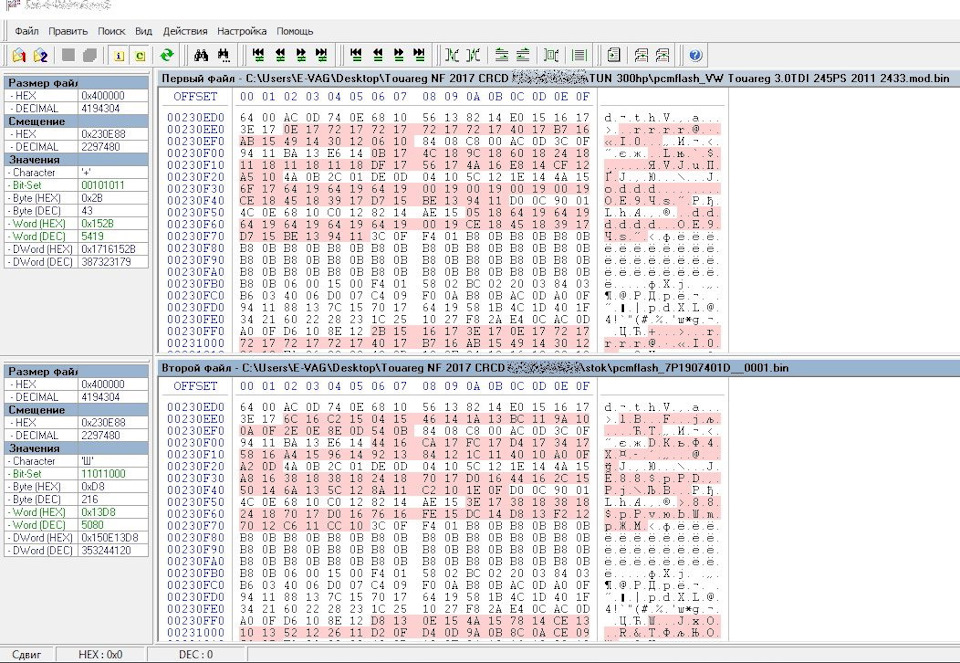Click the green lines list icon
Screen dimensions: 960x663
click(579, 55)
